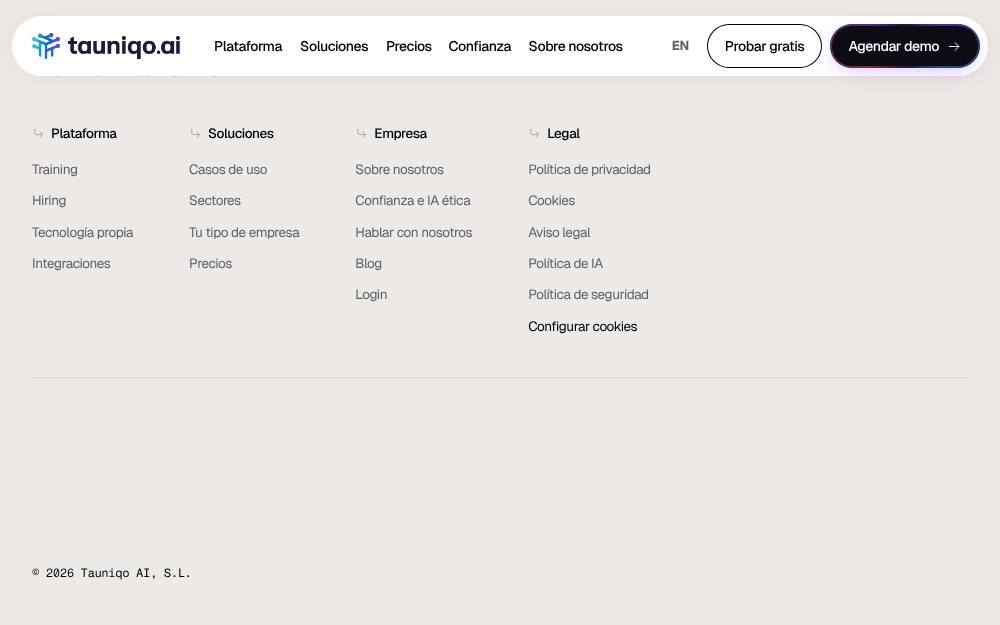Switch language to EN

click(x=680, y=46)
